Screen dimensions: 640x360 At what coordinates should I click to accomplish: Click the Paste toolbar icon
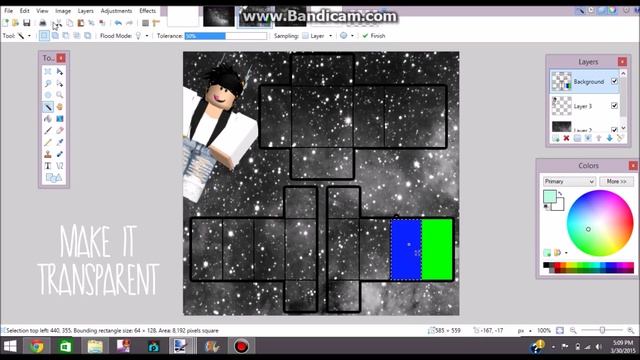tap(81, 23)
